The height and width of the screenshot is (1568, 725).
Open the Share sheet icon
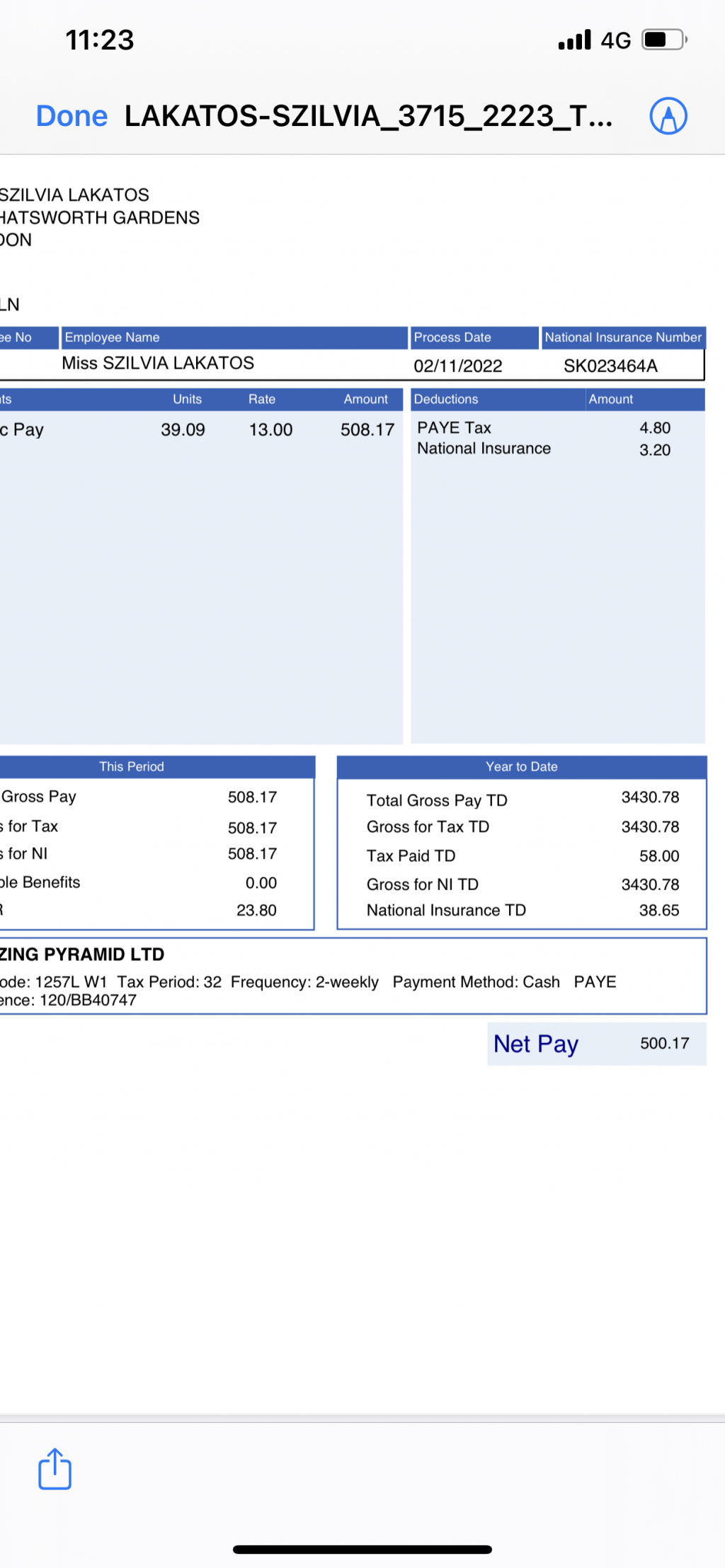(55, 1470)
